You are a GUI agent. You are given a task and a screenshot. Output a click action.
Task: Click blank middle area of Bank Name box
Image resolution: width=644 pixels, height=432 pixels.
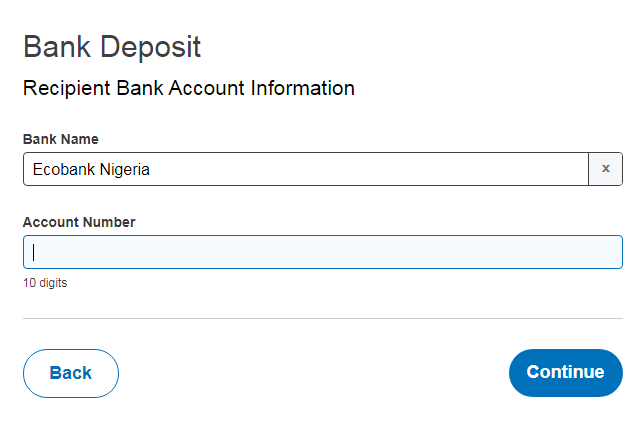pos(329,169)
